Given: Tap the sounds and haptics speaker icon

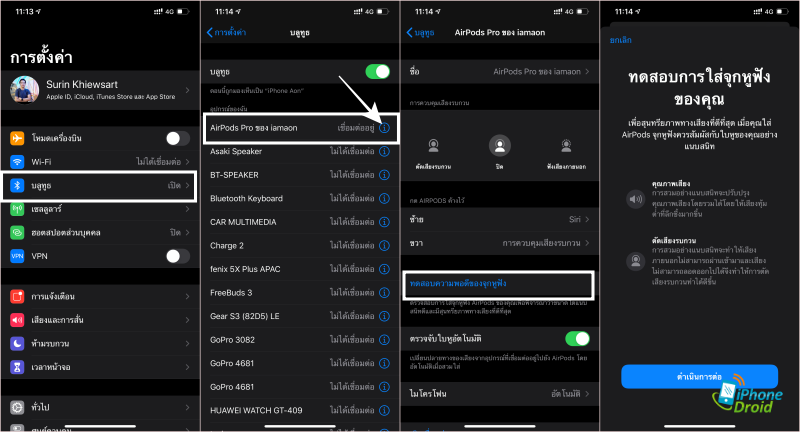Looking at the screenshot, I should coord(17,320).
